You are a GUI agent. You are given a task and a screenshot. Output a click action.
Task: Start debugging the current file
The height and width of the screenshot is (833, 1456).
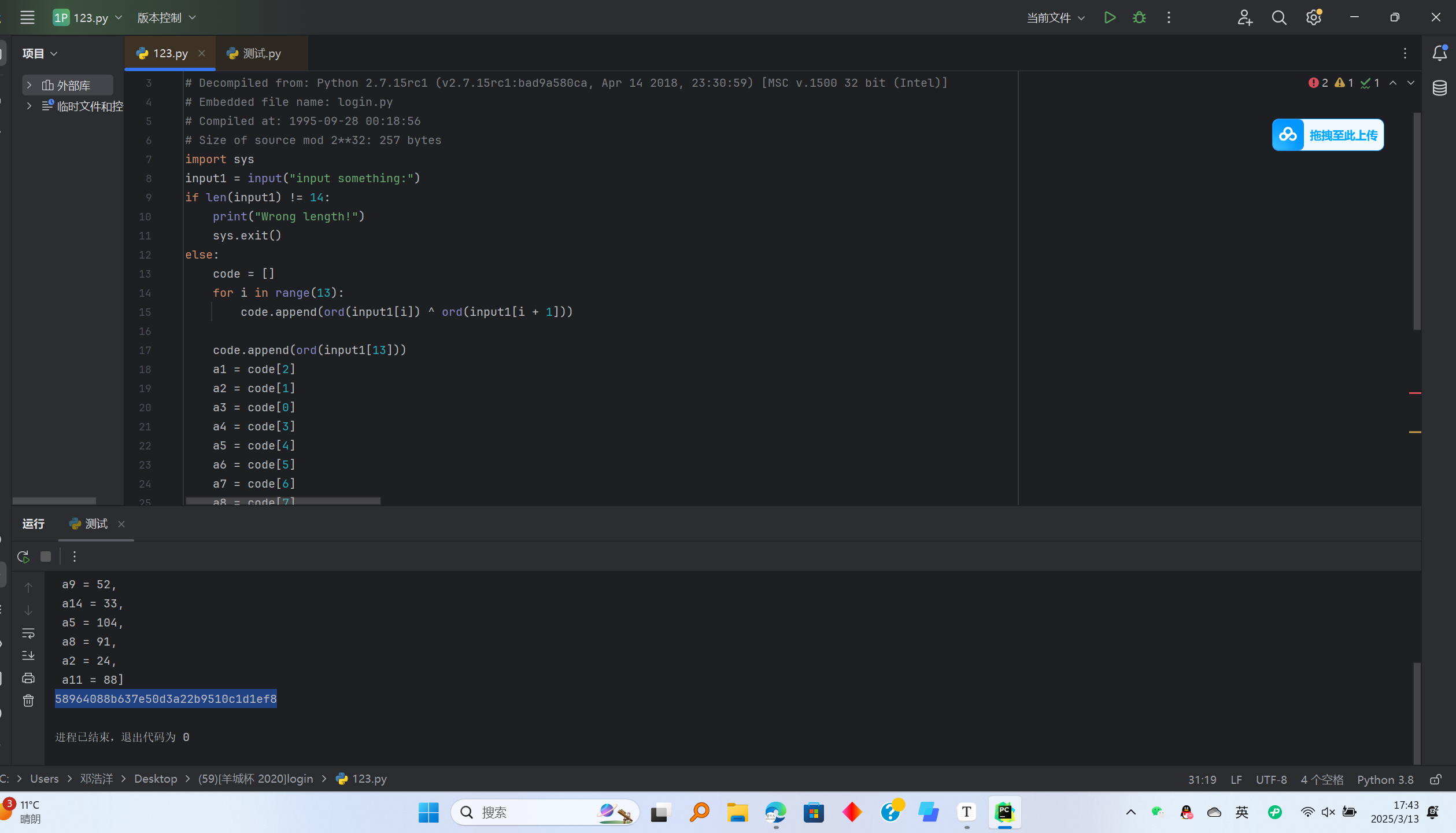(x=1139, y=17)
